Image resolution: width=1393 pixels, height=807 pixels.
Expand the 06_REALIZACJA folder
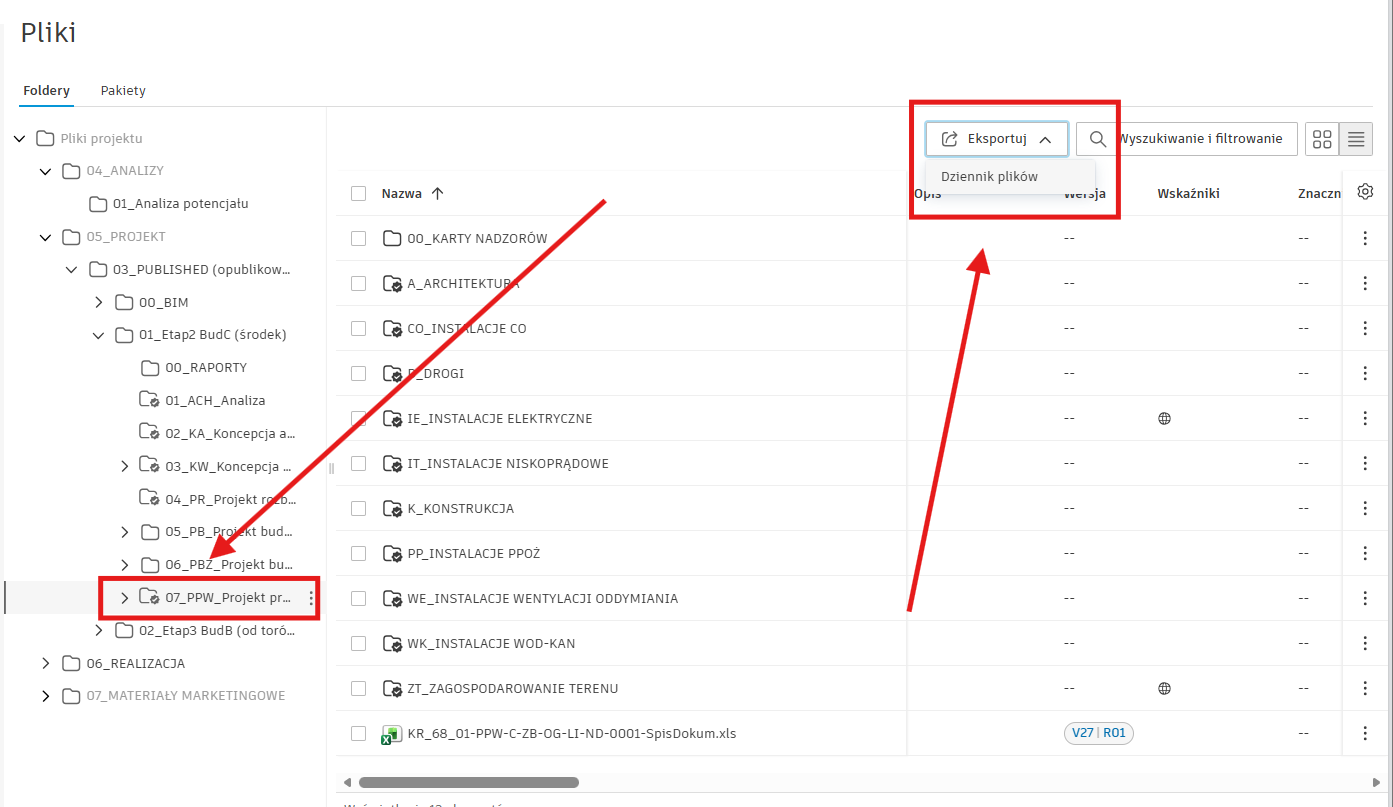(45, 663)
